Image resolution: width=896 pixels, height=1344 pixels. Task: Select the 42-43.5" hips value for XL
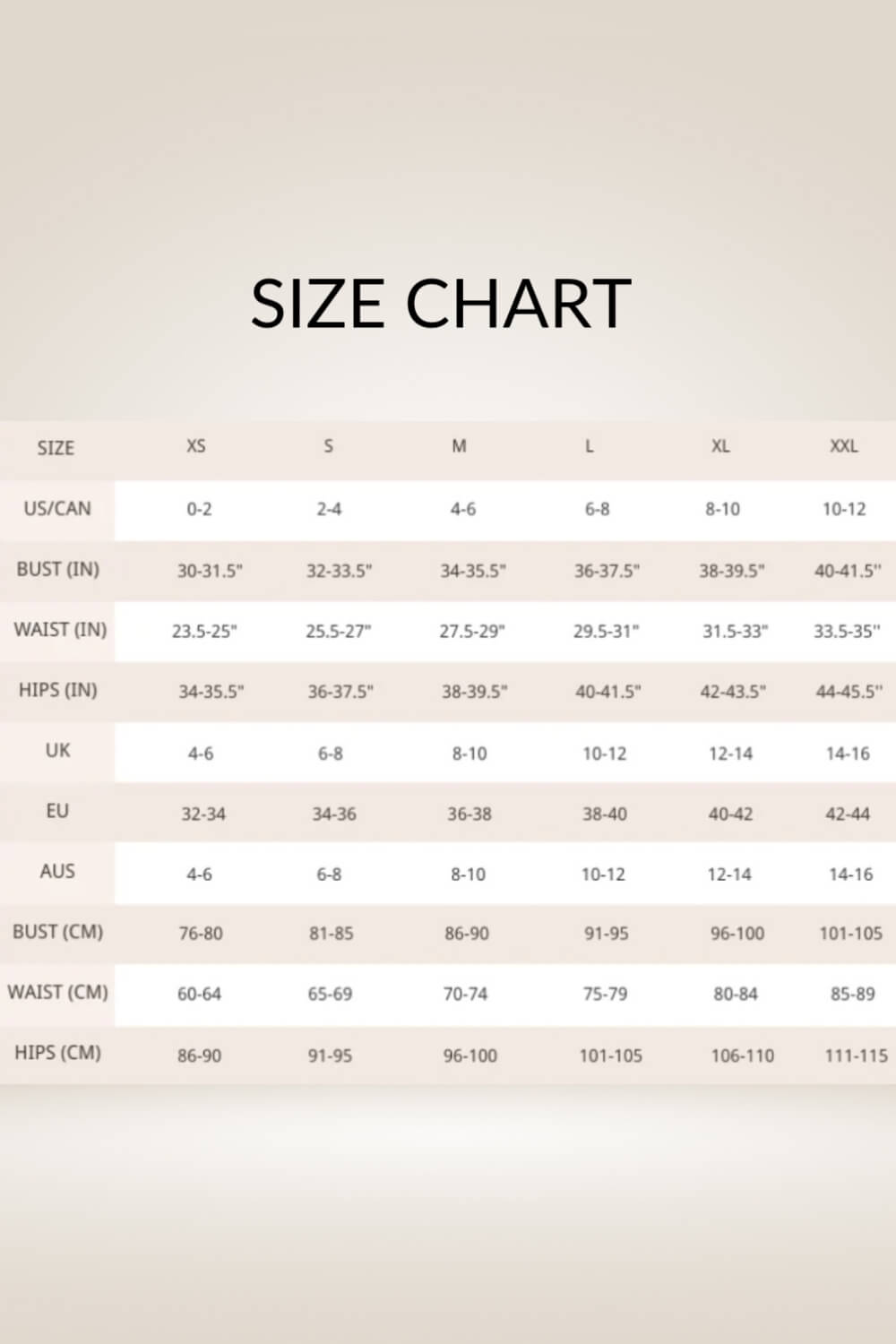pos(733,692)
